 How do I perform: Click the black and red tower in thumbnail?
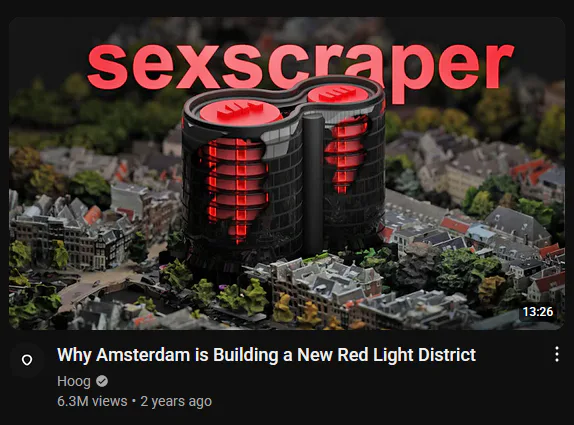coord(284,172)
